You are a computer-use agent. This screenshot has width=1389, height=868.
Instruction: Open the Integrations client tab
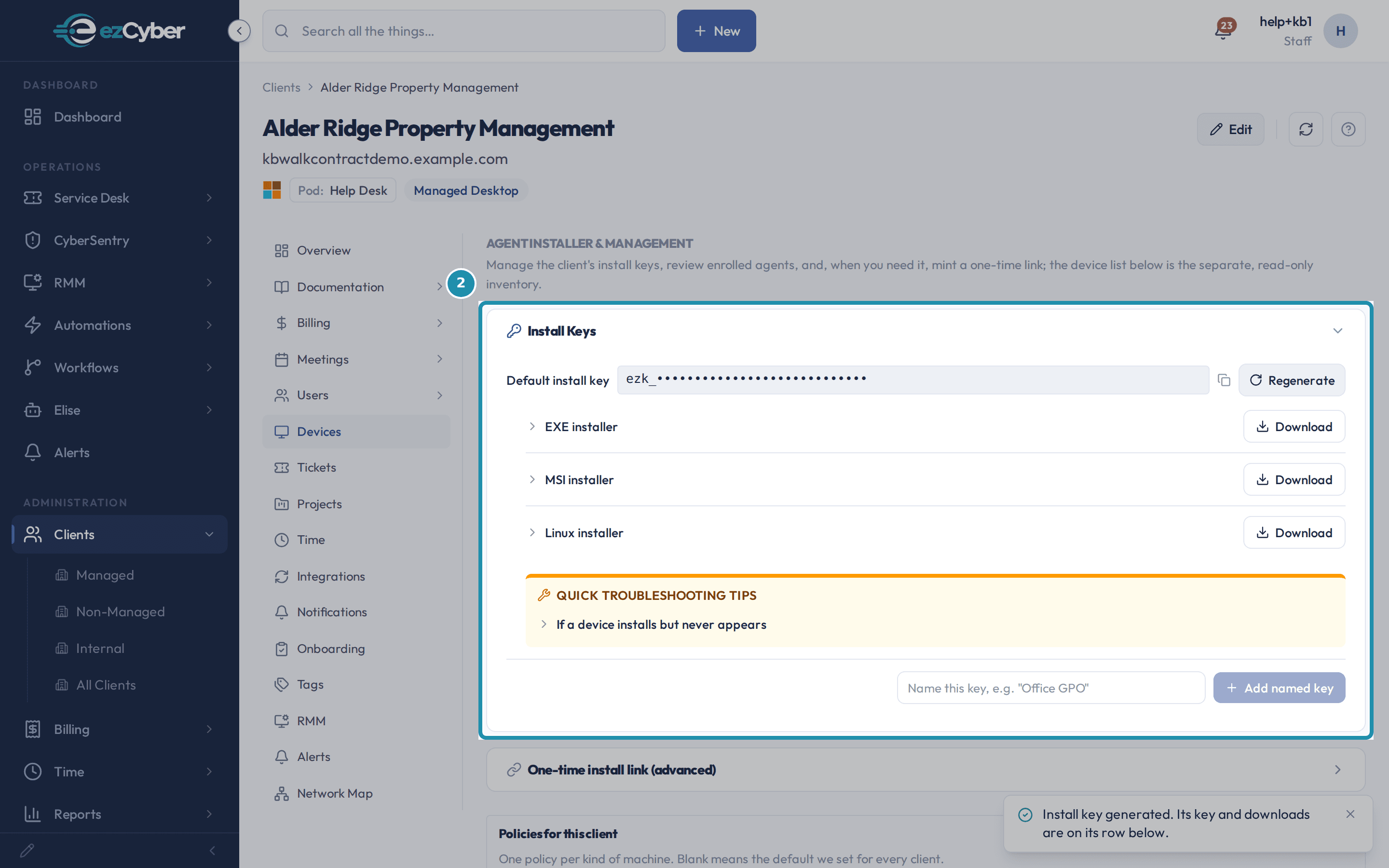[356, 576]
